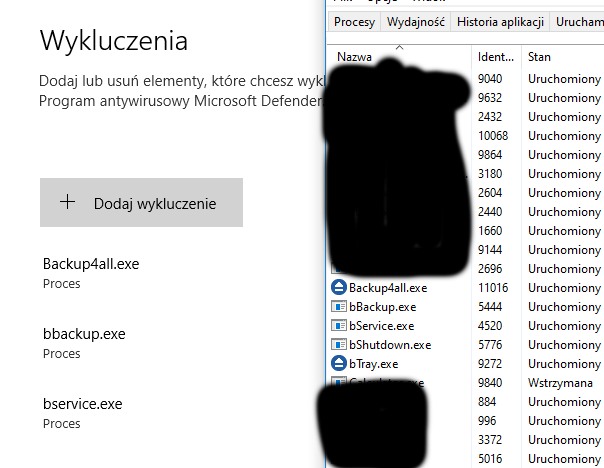
Task: Select the bTray.exe process name
Action: [x=373, y=364]
